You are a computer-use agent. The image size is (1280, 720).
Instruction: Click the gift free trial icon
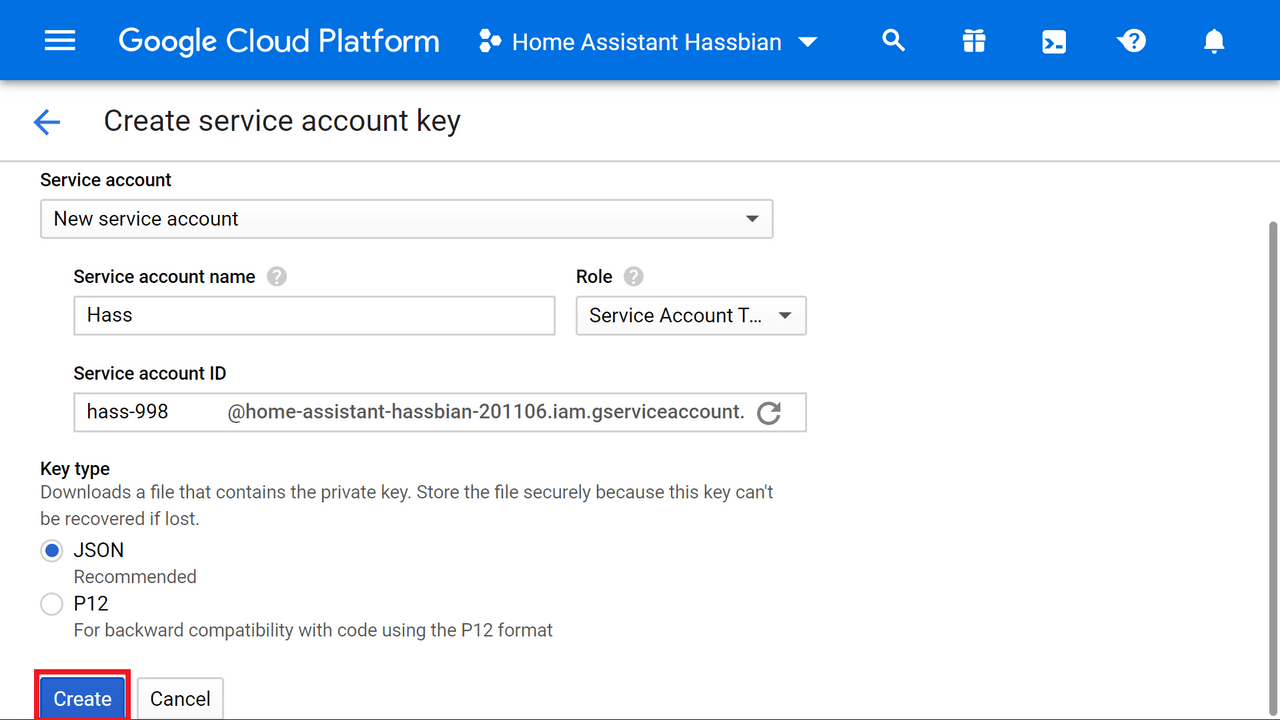coord(974,41)
